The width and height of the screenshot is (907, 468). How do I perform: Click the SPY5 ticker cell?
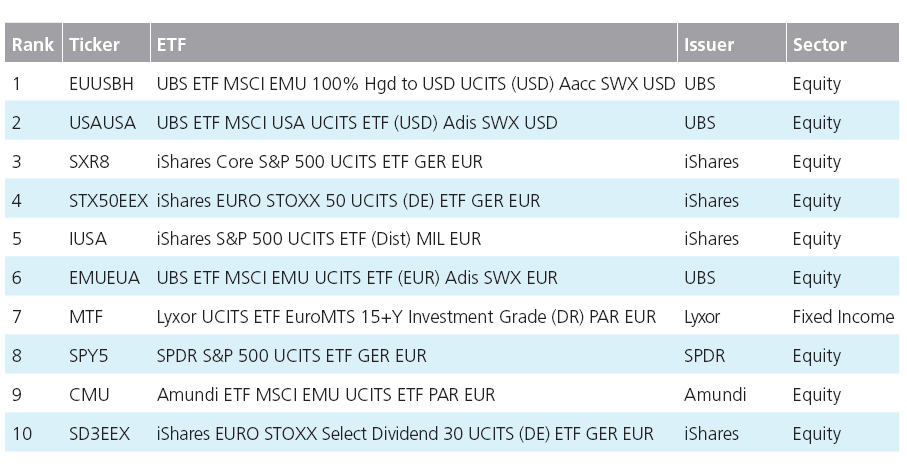click(x=89, y=356)
